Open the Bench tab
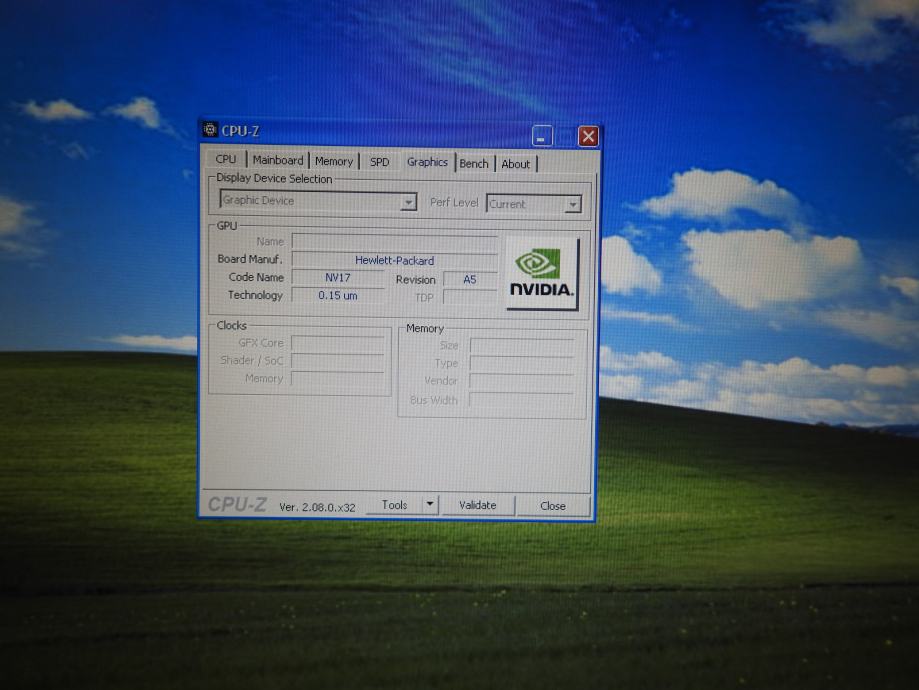The height and width of the screenshot is (690, 919). click(474, 164)
